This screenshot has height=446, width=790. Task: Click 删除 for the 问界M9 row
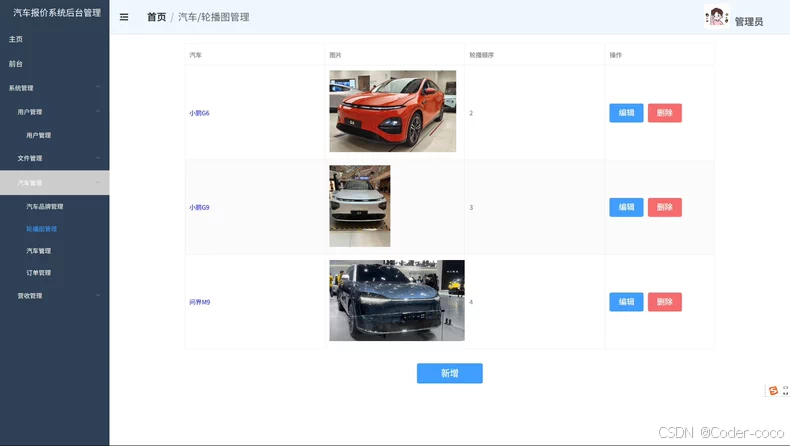click(x=665, y=302)
